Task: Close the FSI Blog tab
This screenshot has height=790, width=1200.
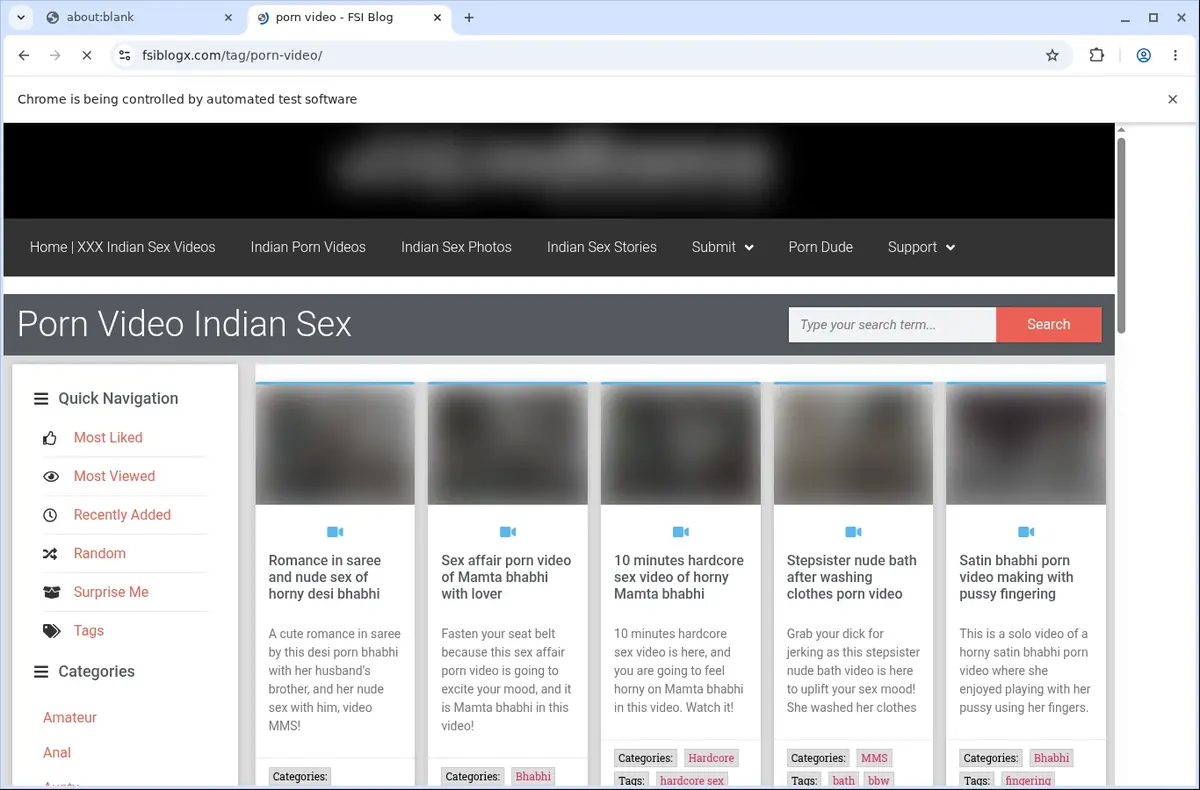Action: coord(438,17)
